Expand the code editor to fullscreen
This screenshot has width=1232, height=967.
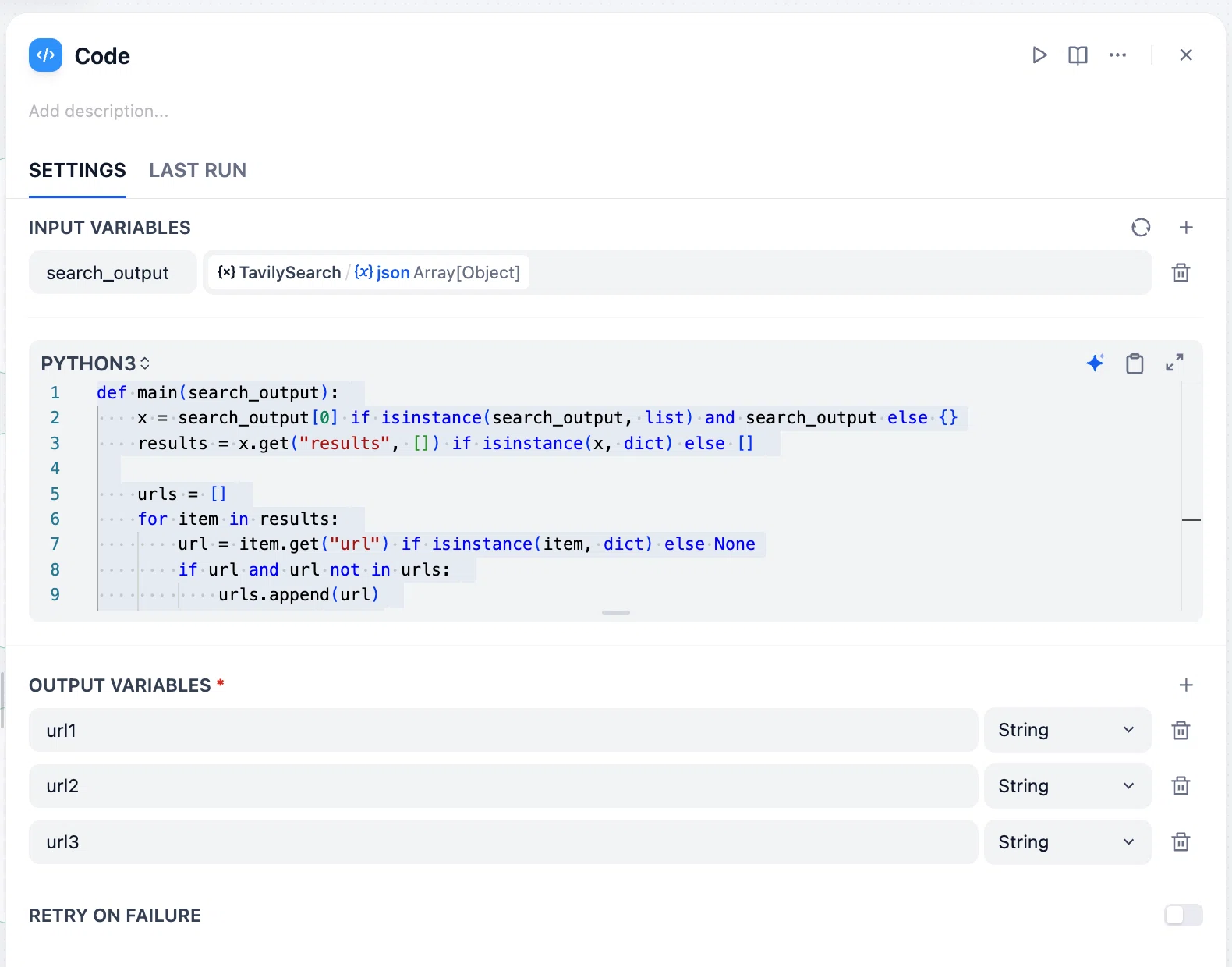coord(1174,363)
